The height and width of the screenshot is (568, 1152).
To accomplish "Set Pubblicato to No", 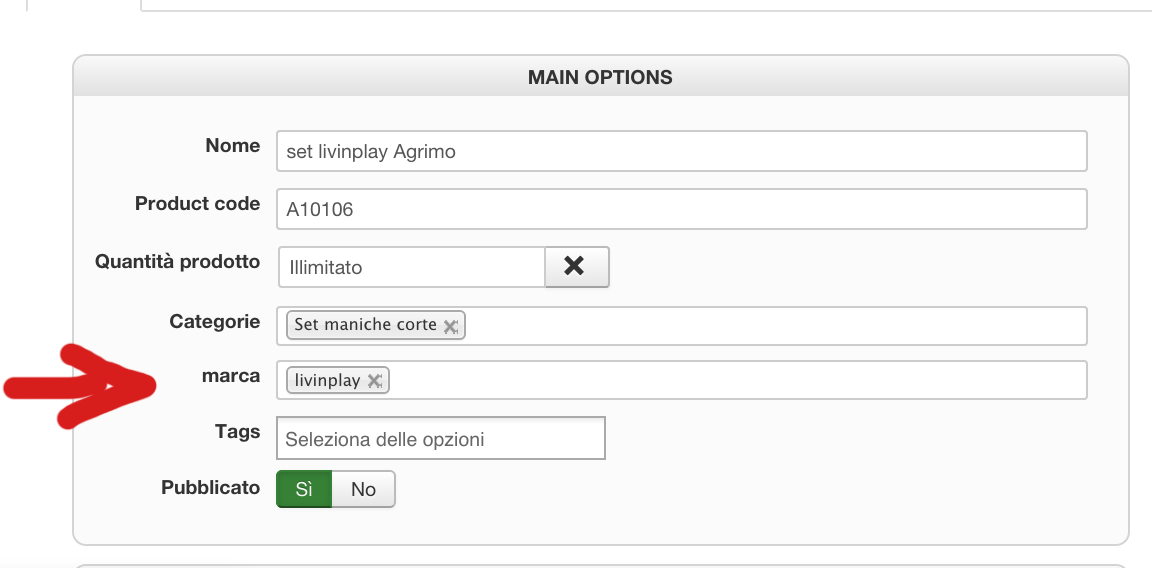I will [363, 489].
